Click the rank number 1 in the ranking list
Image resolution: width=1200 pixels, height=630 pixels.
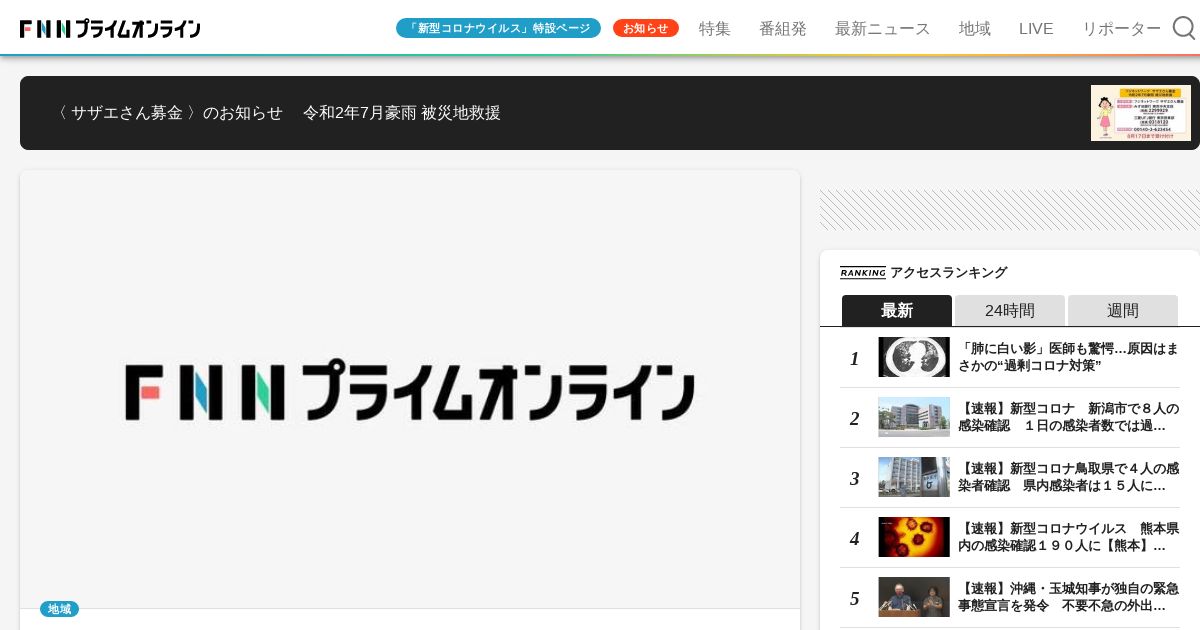(855, 358)
